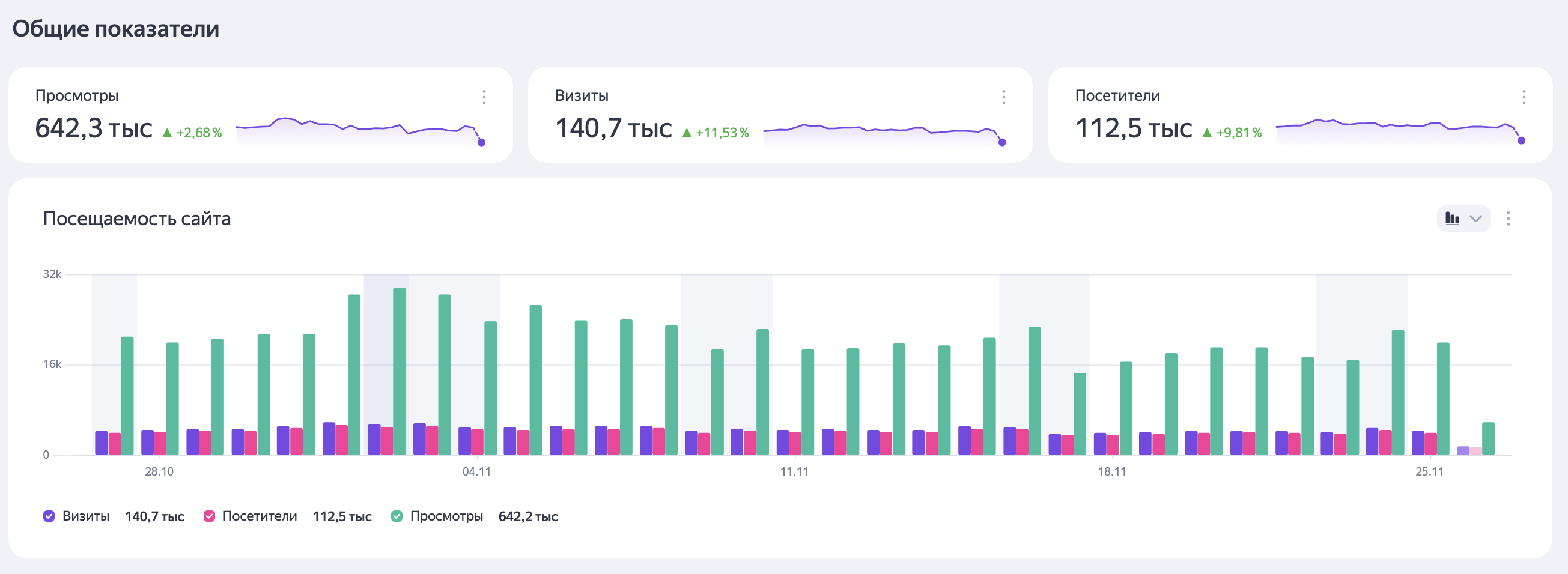Viewport: 1568px width, 574px height.
Task: Click the 04.11 date label on axis
Action: point(476,471)
